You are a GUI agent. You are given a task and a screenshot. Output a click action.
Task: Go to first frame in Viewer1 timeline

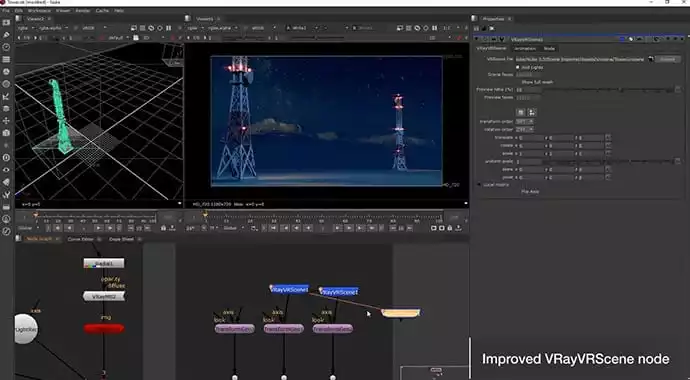point(273,228)
